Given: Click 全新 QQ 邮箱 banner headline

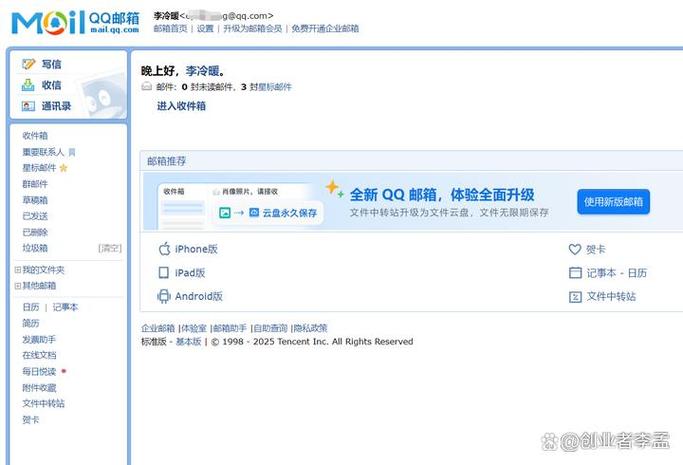Looking at the screenshot, I should tap(442, 195).
